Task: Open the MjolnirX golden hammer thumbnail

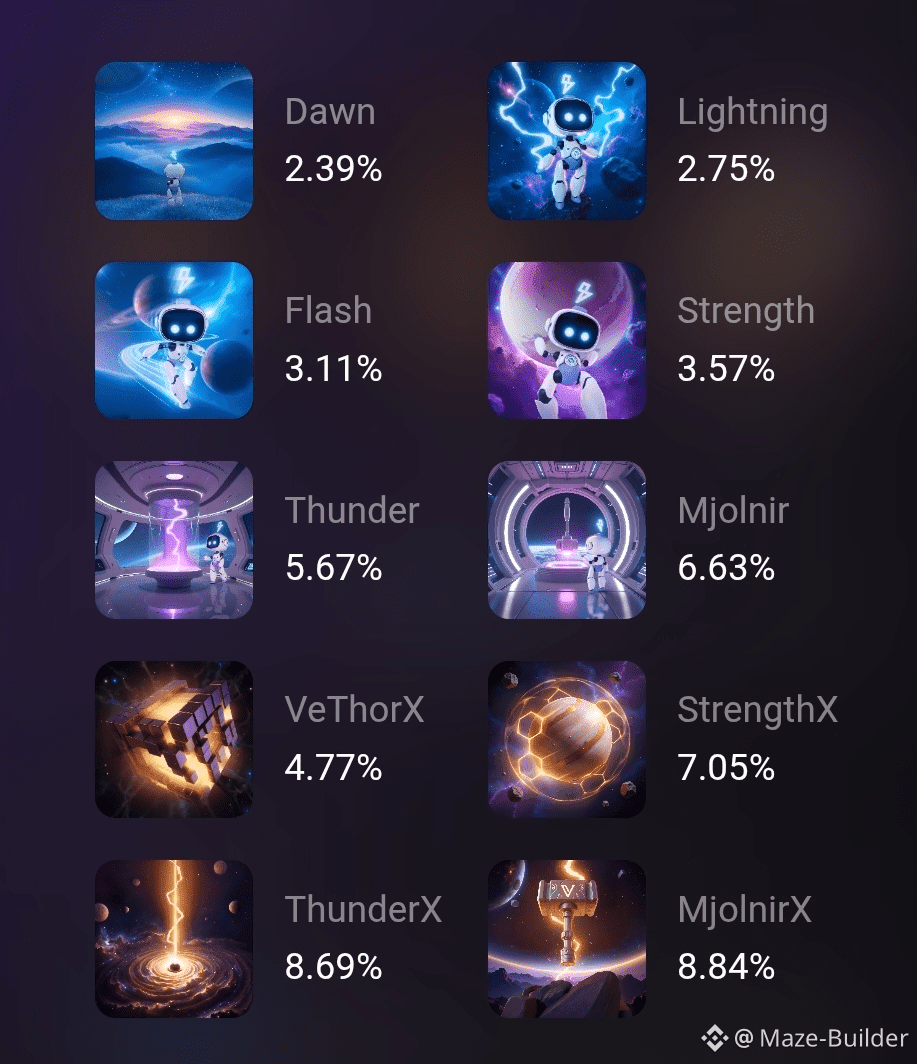Action: click(567, 938)
